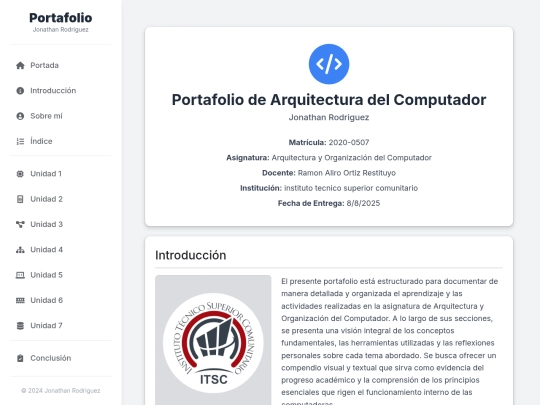
Task: Click the Introducción card heading
Action: 190,255
